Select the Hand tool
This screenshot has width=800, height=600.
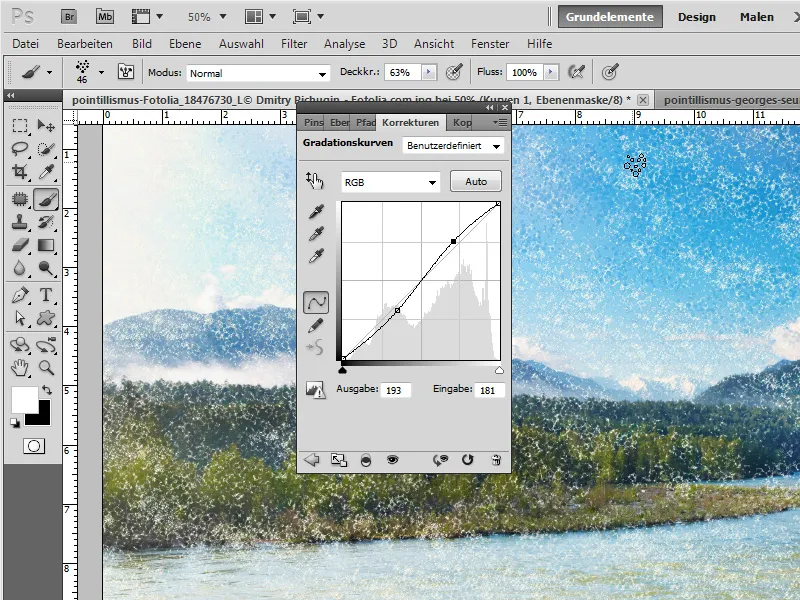pyautogui.click(x=20, y=368)
